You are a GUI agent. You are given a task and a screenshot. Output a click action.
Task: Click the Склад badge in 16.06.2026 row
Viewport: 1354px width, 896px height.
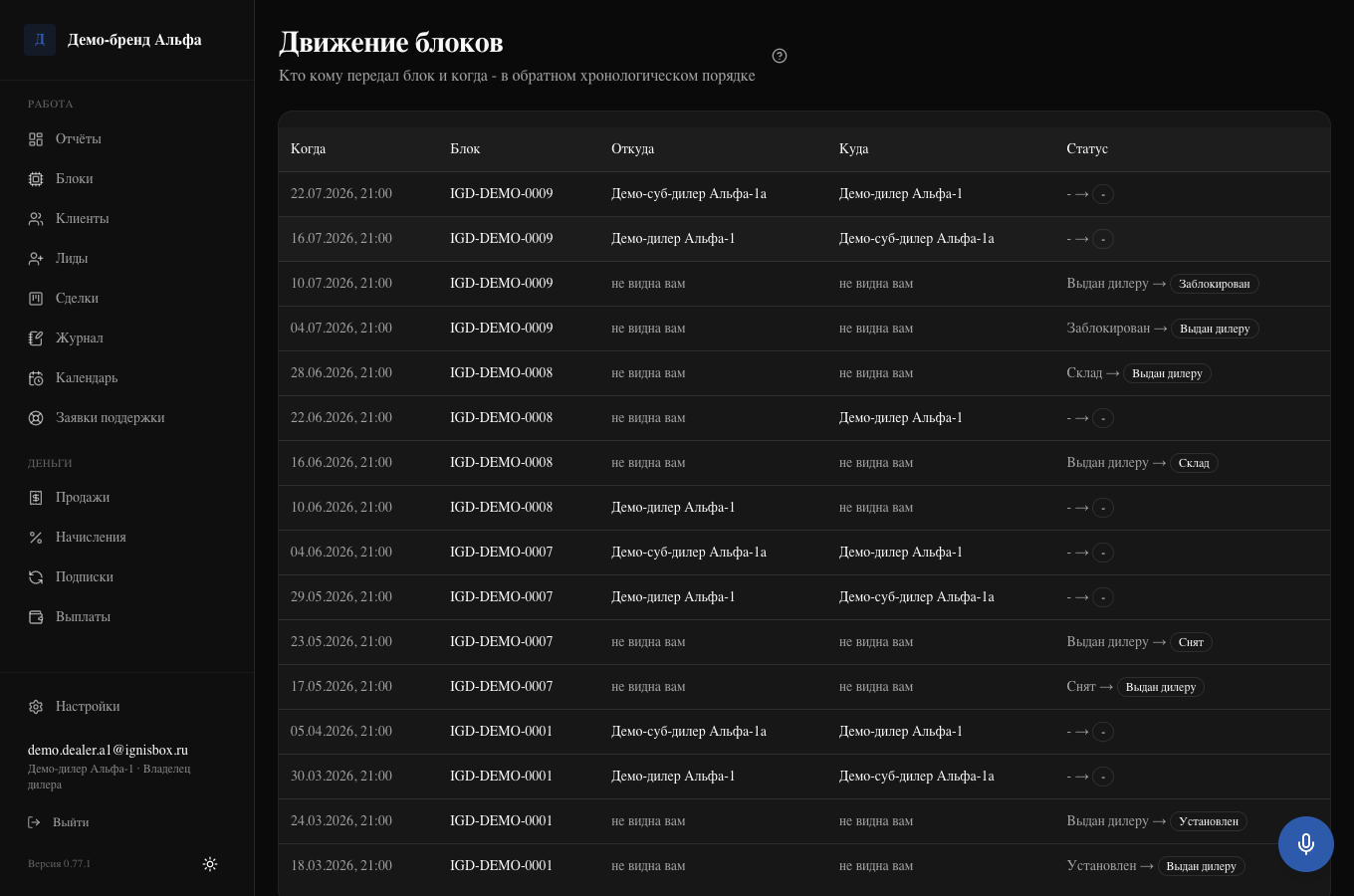pyautogui.click(x=1194, y=463)
